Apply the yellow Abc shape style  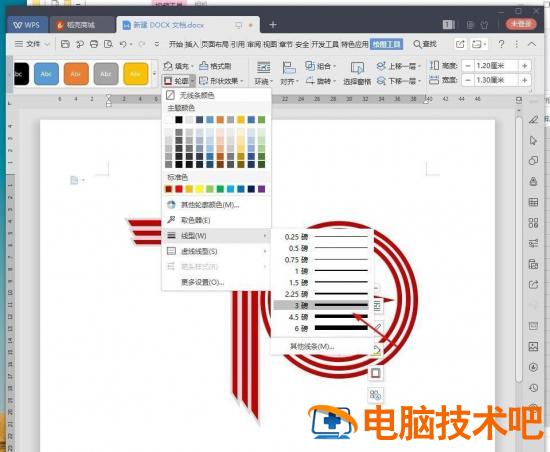[136, 74]
